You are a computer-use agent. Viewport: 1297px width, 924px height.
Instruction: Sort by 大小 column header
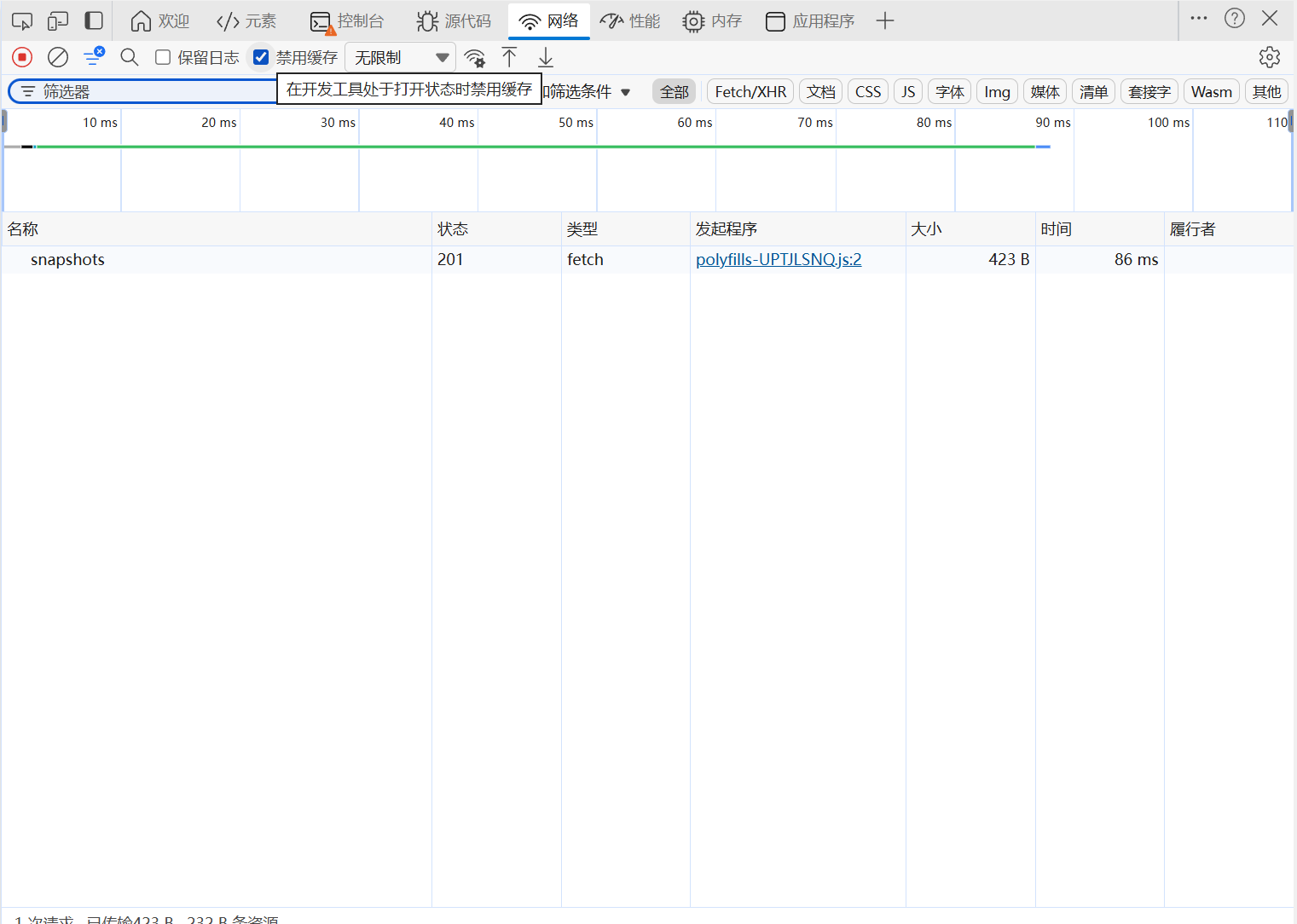coord(970,229)
